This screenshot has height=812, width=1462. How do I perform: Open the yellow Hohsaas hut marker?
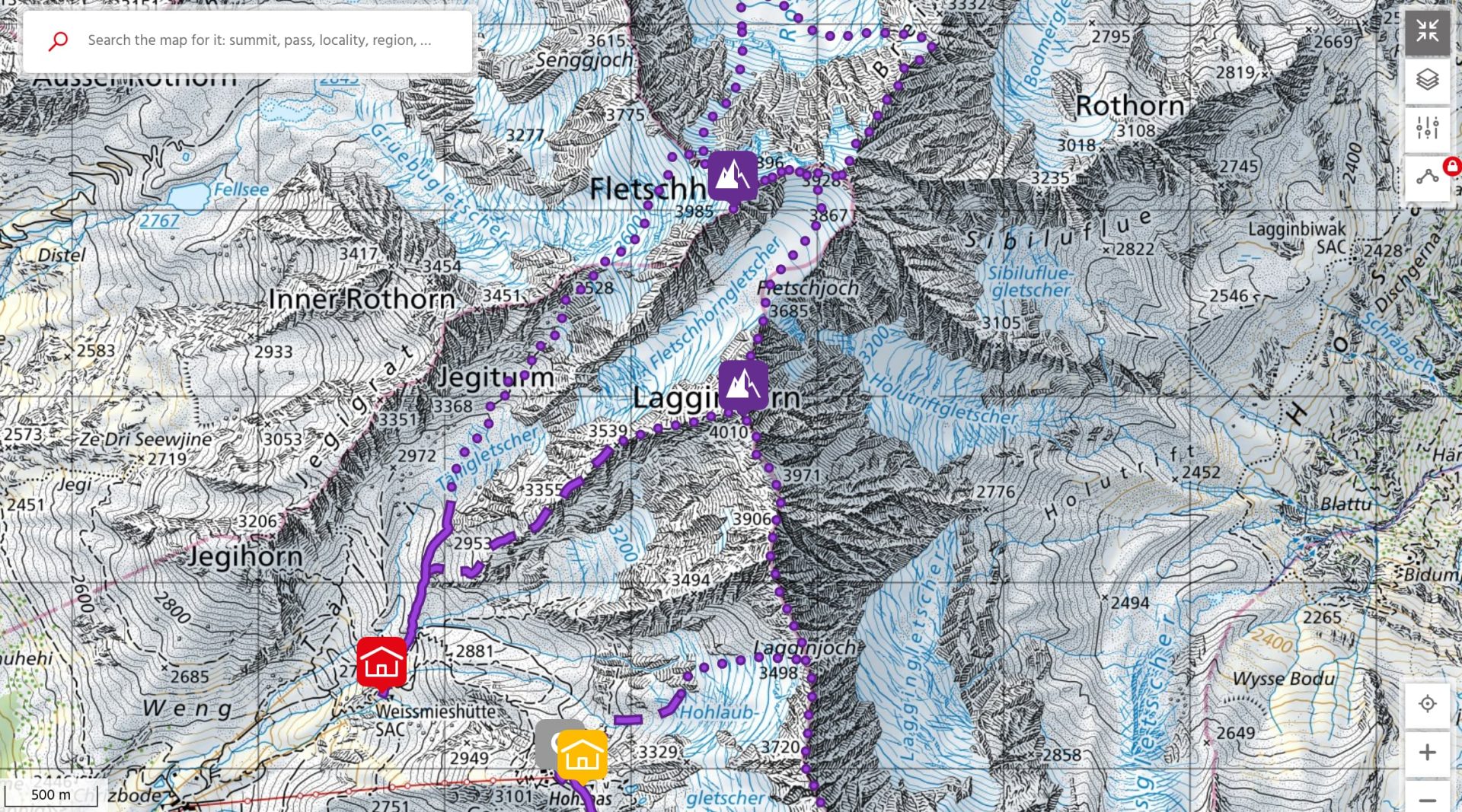pyautogui.click(x=583, y=756)
